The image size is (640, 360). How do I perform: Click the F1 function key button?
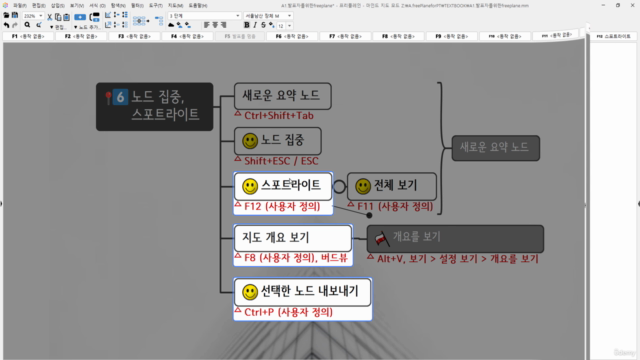click(28, 36)
